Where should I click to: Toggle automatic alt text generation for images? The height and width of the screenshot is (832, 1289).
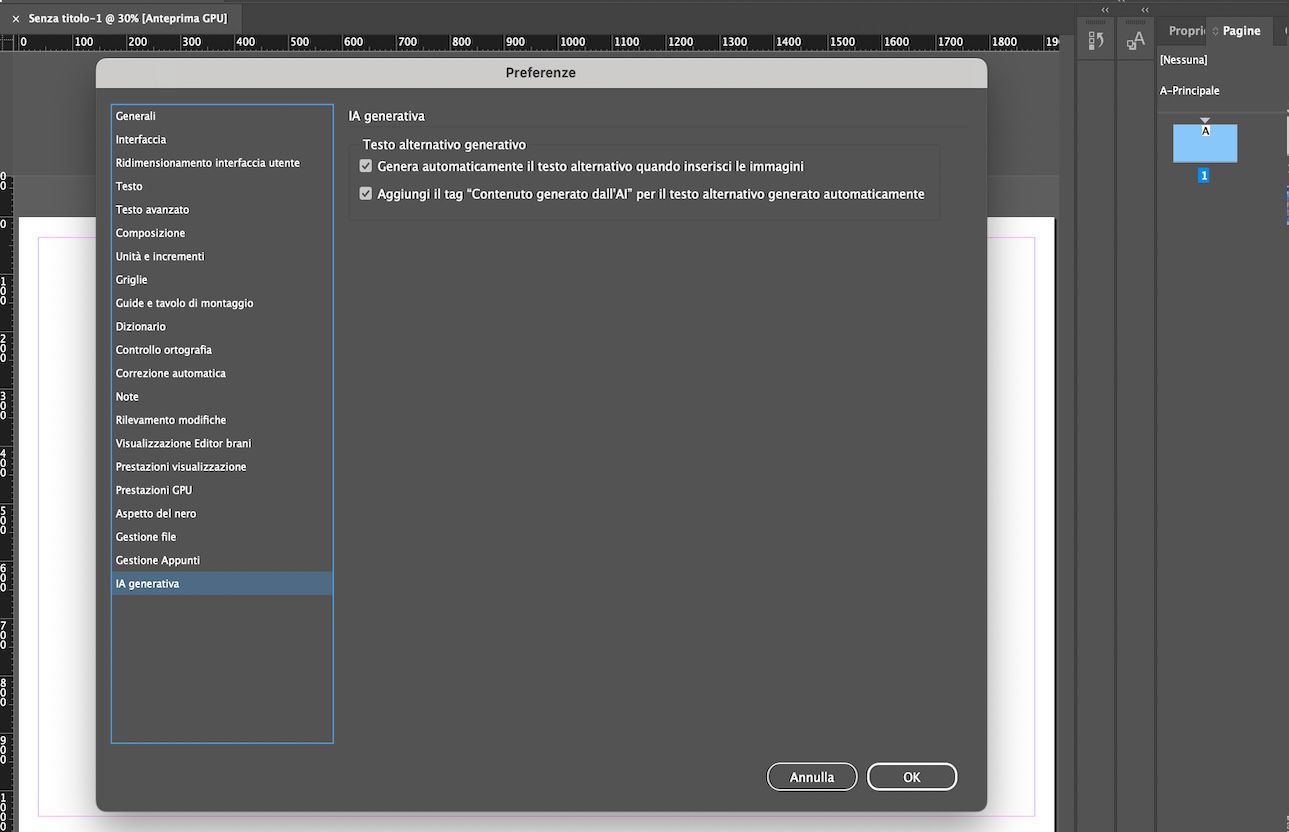point(366,166)
